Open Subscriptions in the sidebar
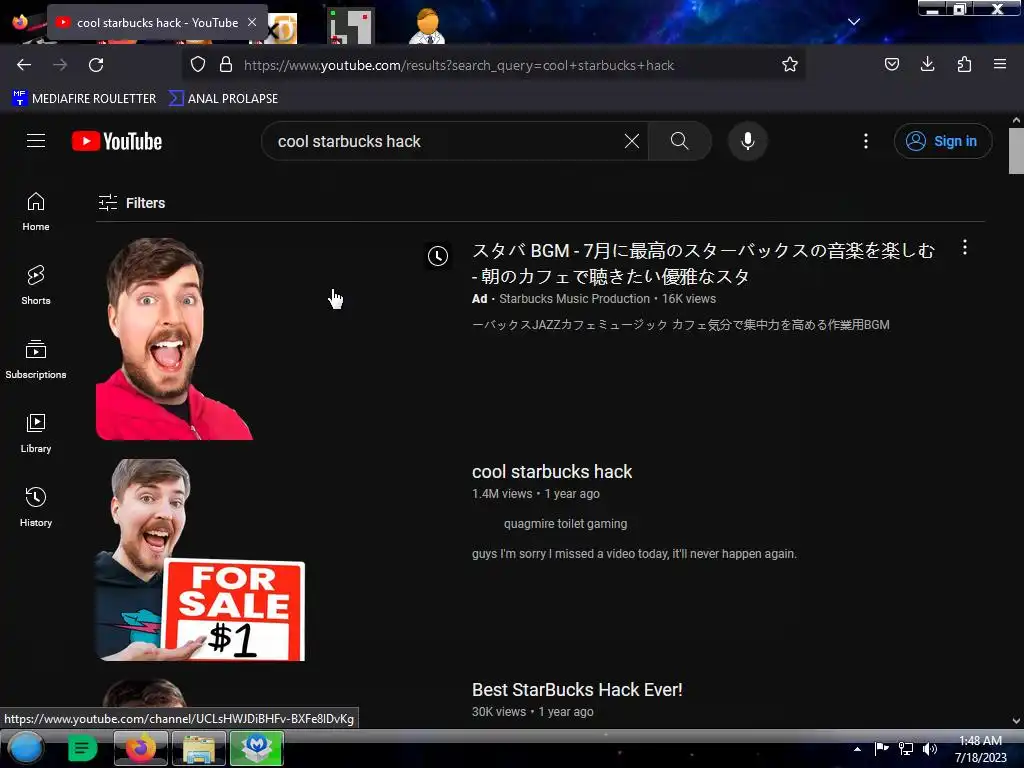The width and height of the screenshot is (1024, 768). tap(36, 359)
